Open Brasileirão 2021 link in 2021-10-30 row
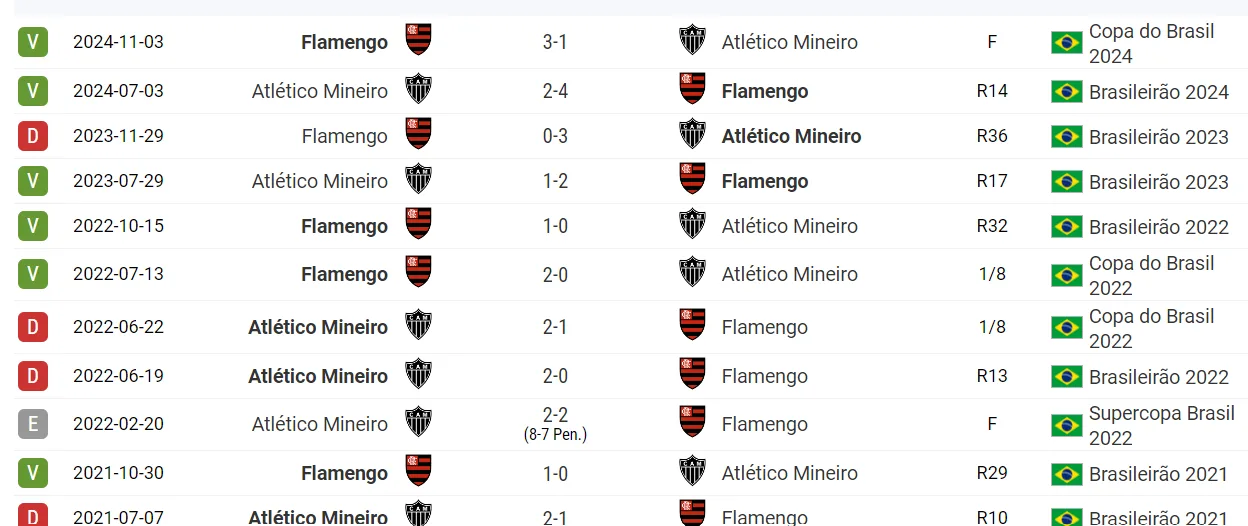This screenshot has width=1248, height=526. click(1158, 474)
